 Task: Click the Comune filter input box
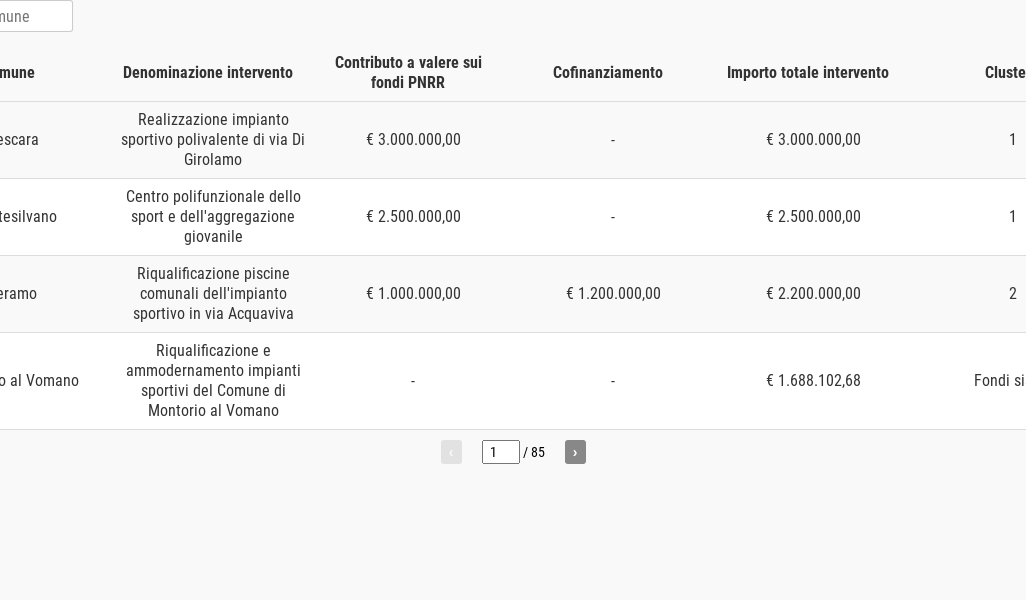pyautogui.click(x=34, y=16)
